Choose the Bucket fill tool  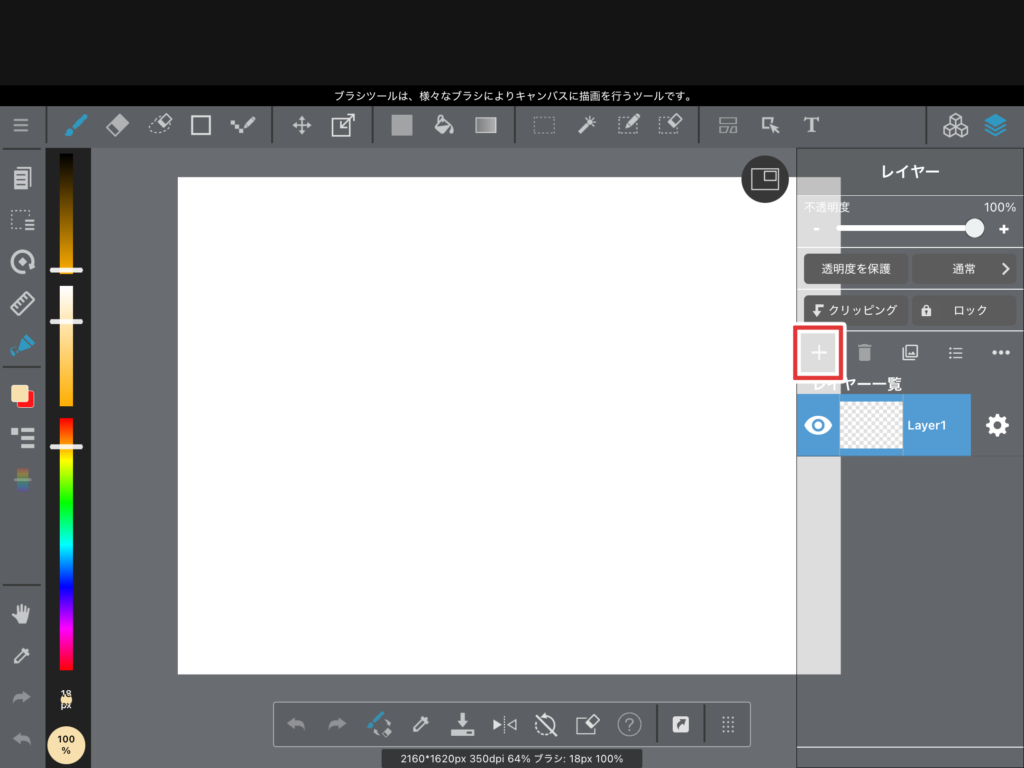443,125
